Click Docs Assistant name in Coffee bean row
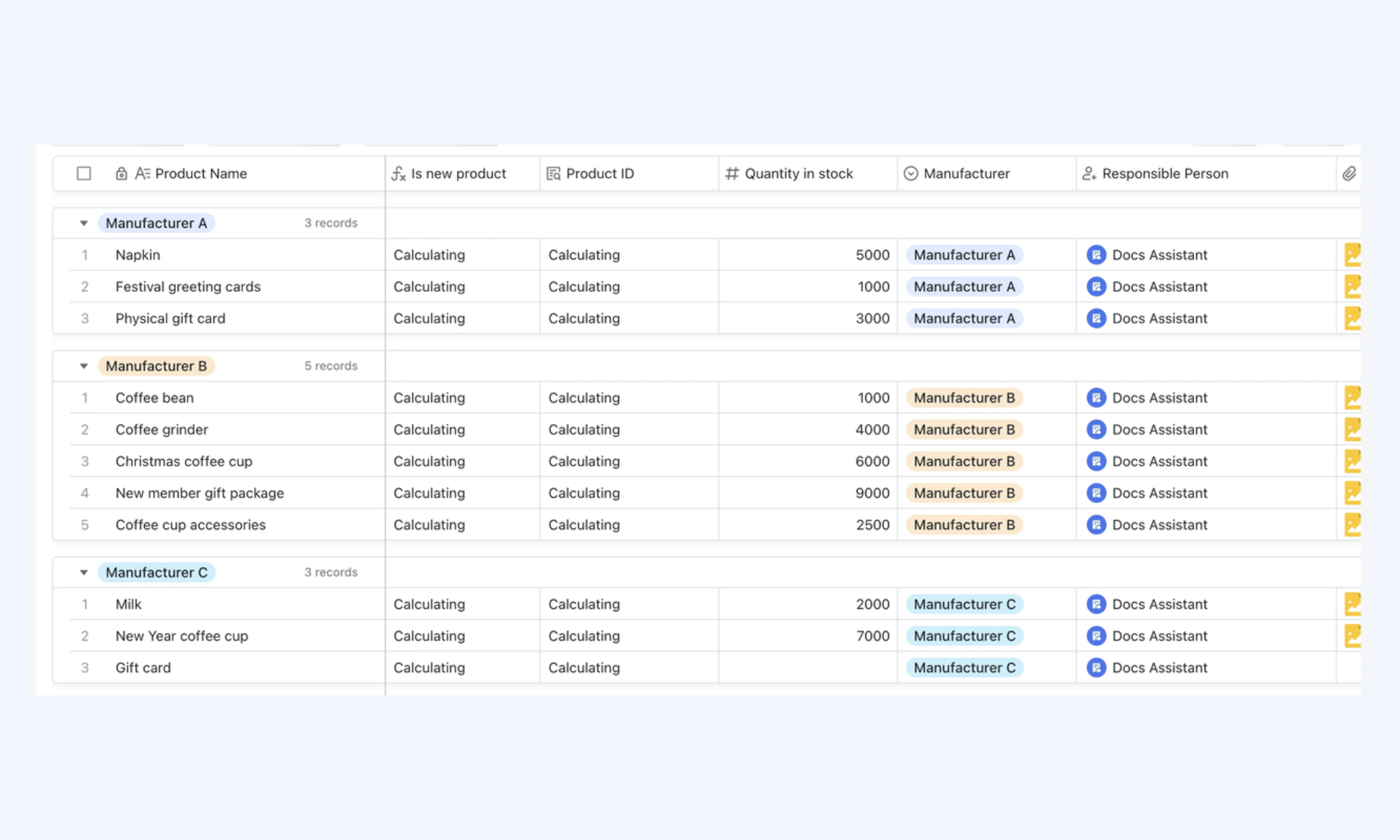Image resolution: width=1400 pixels, height=840 pixels. pos(1160,398)
